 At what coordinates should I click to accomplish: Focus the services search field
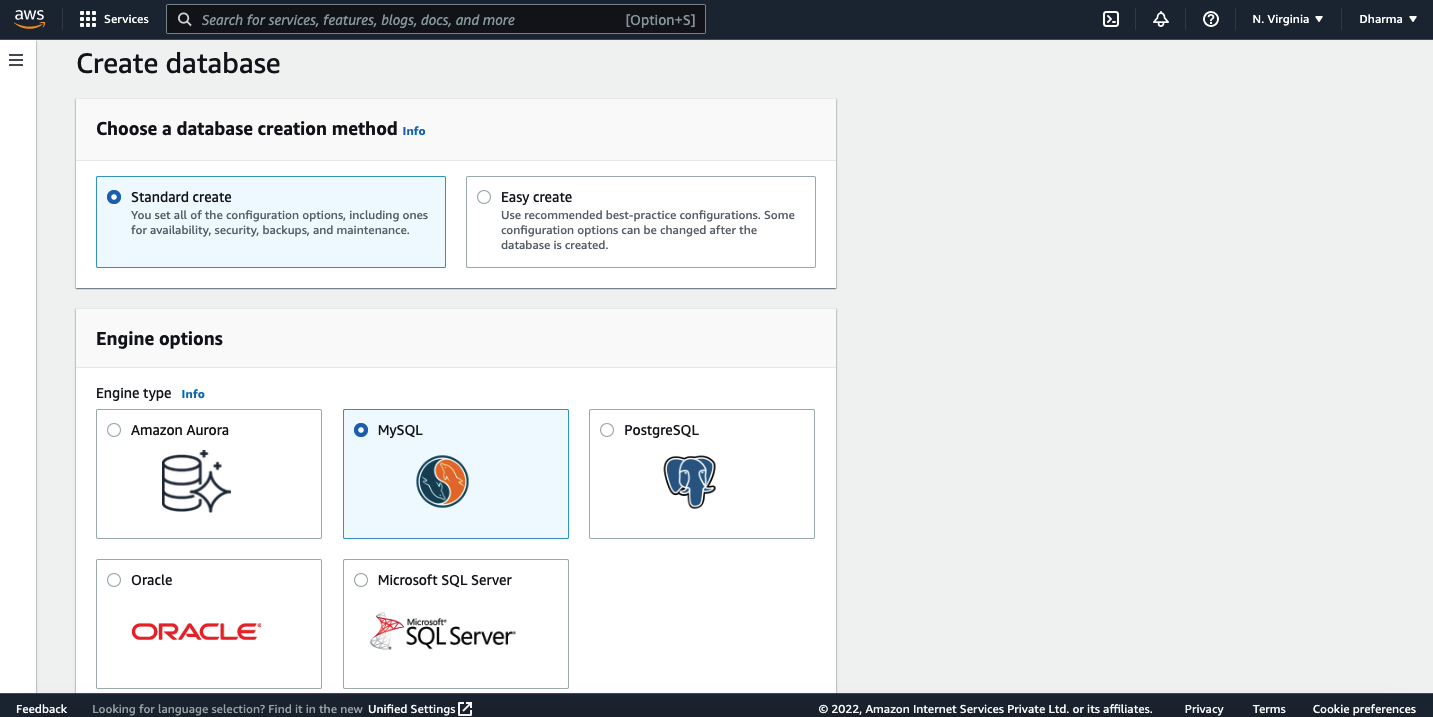click(x=436, y=19)
